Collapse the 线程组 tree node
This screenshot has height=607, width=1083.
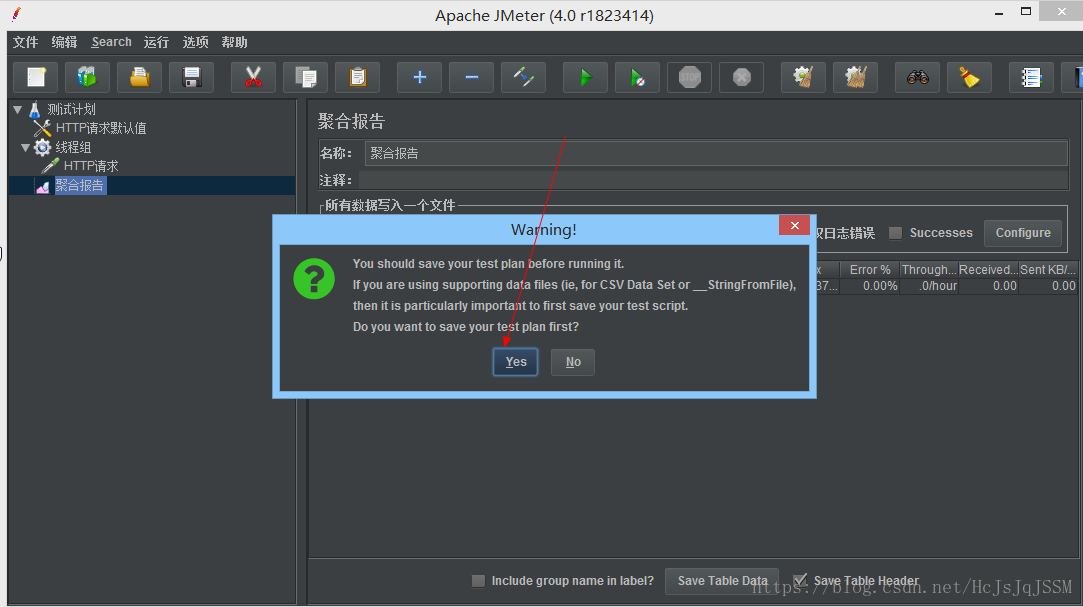click(26, 147)
